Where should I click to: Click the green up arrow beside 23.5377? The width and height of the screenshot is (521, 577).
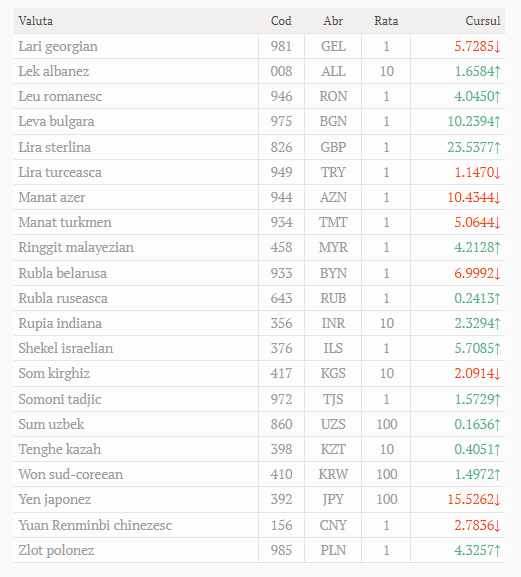coord(497,148)
